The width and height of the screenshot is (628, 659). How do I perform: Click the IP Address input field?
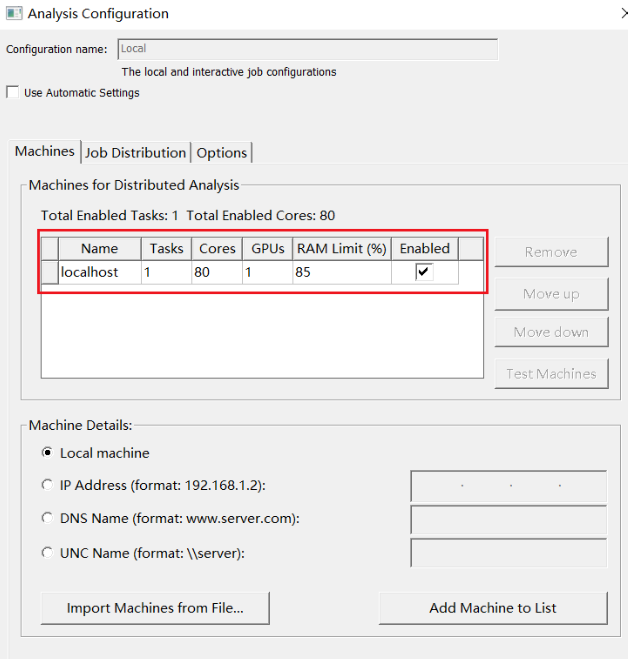tap(508, 486)
